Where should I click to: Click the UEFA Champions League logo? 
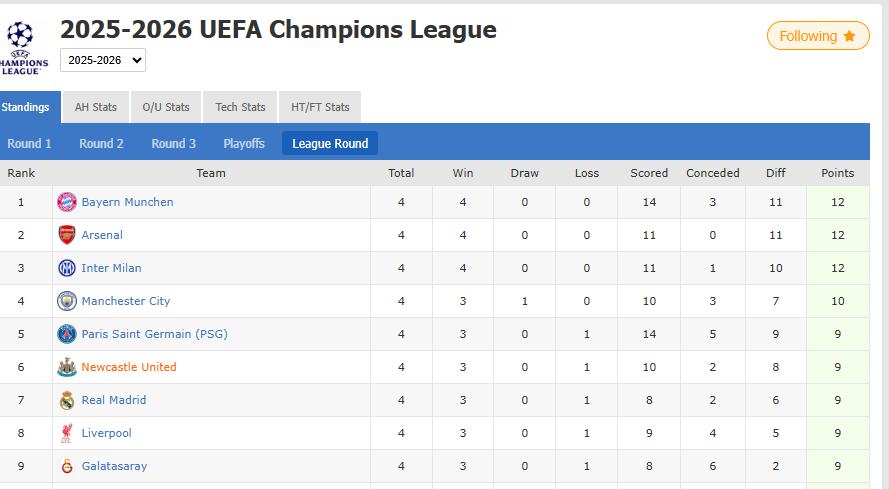[x=24, y=47]
